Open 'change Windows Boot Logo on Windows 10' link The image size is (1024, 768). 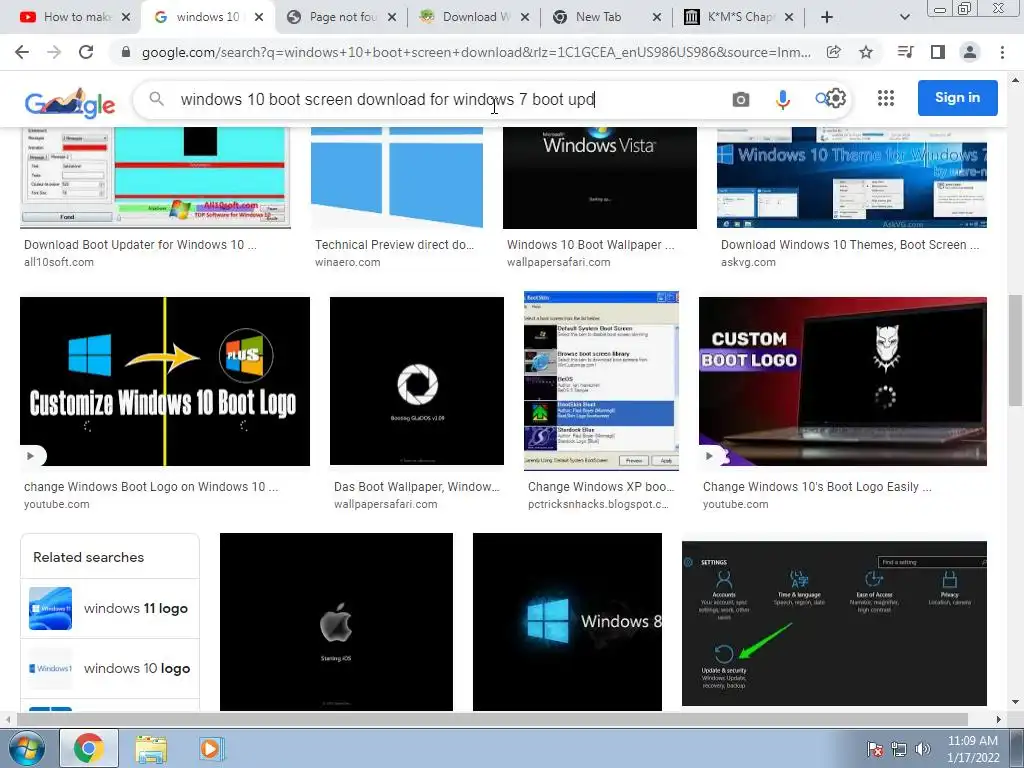click(x=151, y=487)
